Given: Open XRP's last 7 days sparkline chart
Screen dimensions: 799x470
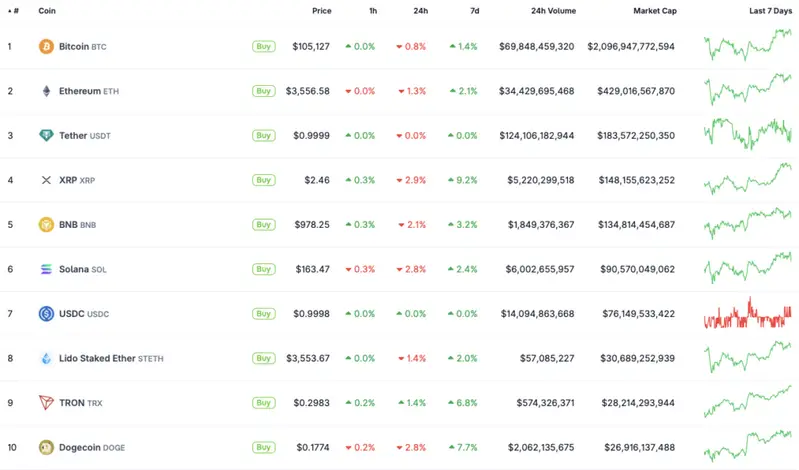Looking at the screenshot, I should (746, 180).
